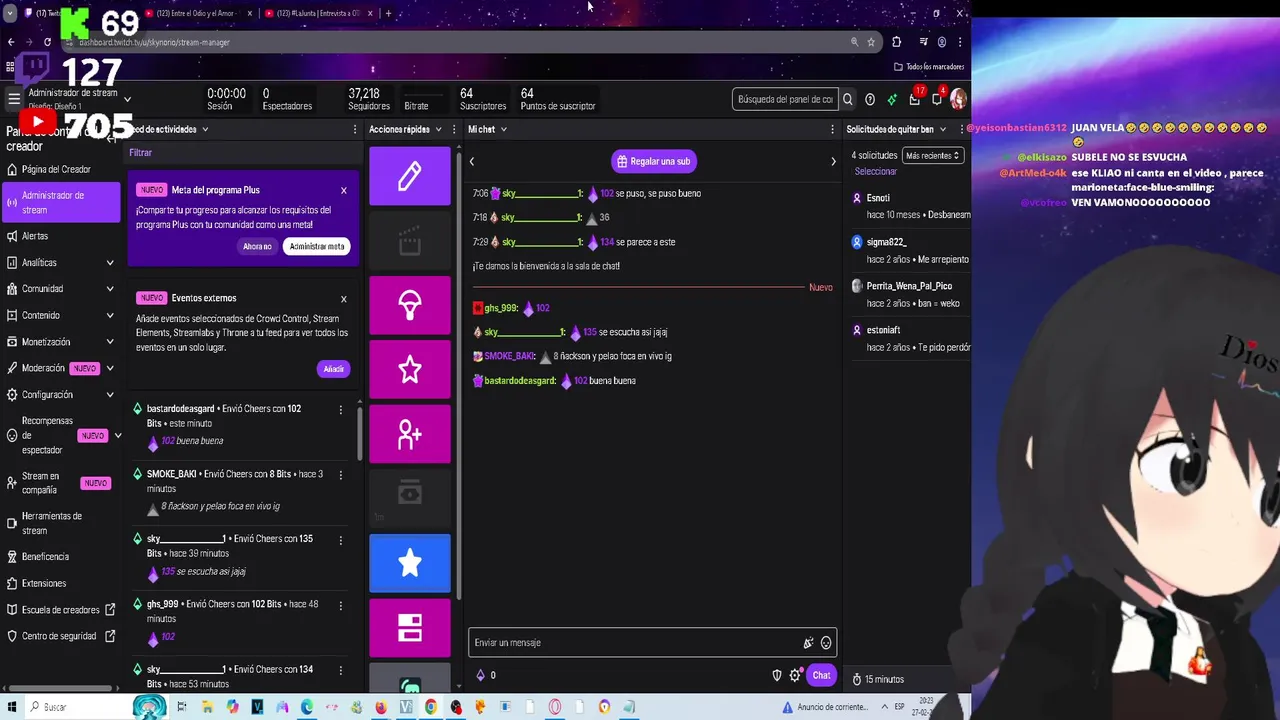Viewport: 1280px width, 720px height.
Task: Open the Solicitudes de quitar ban dropdown
Action: [x=943, y=129]
